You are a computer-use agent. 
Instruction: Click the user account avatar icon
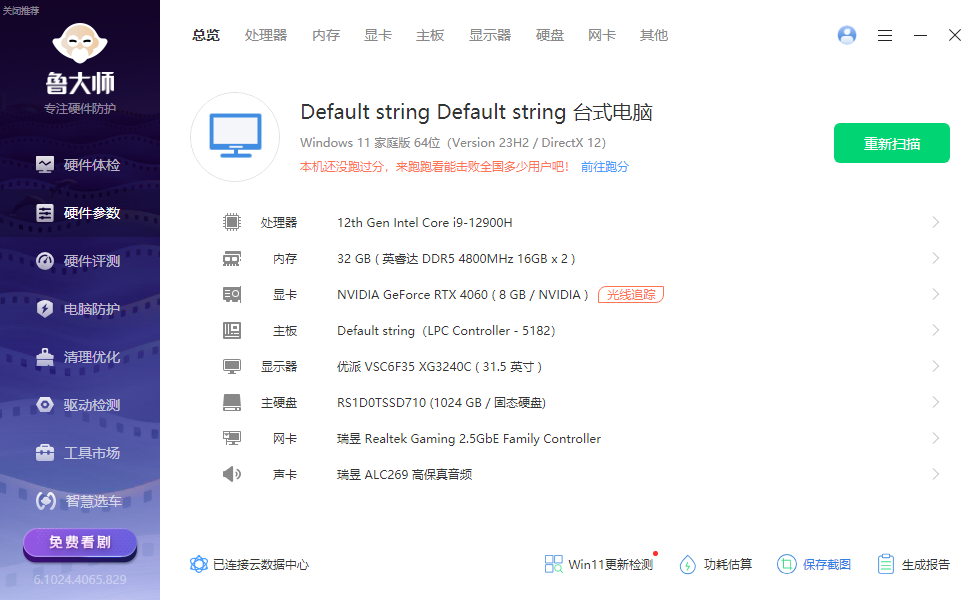[847, 35]
